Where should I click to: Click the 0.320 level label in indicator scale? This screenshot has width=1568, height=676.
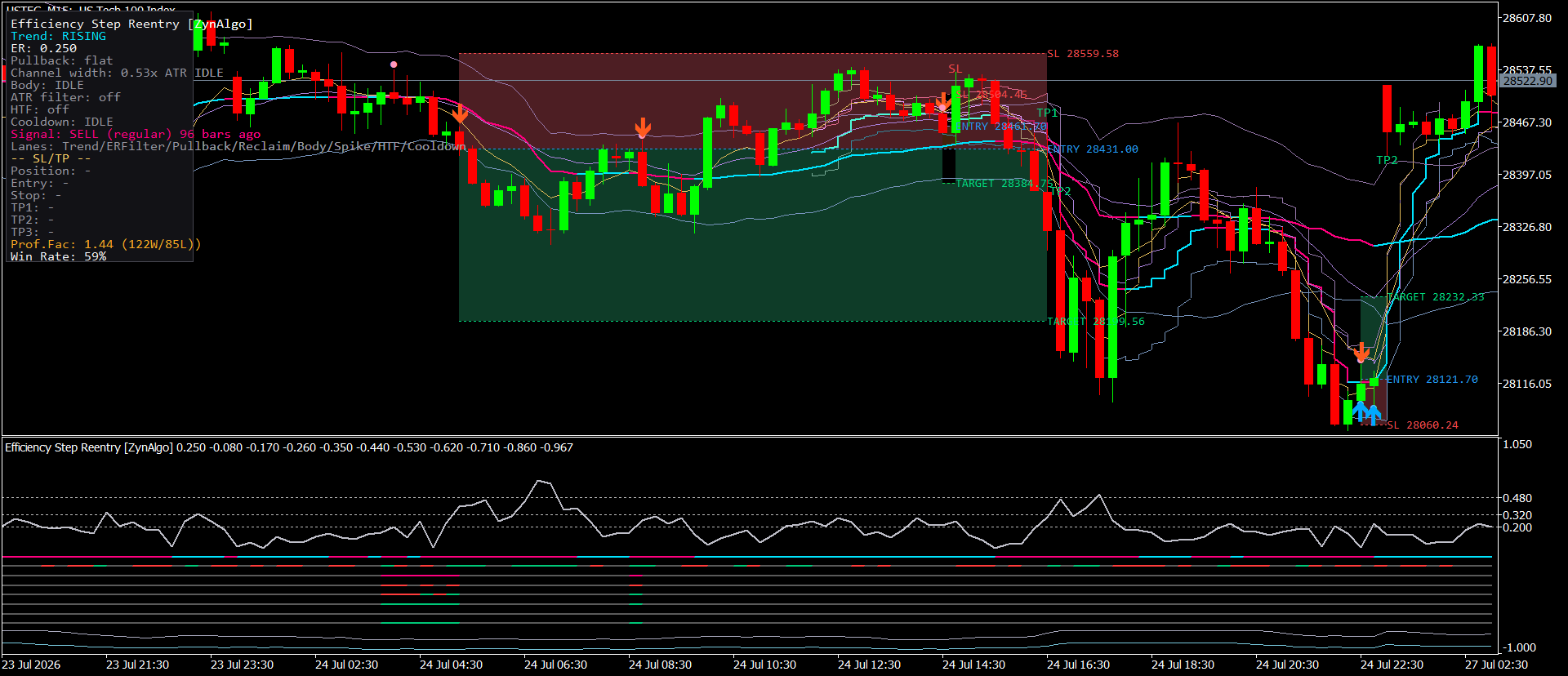point(1517,515)
